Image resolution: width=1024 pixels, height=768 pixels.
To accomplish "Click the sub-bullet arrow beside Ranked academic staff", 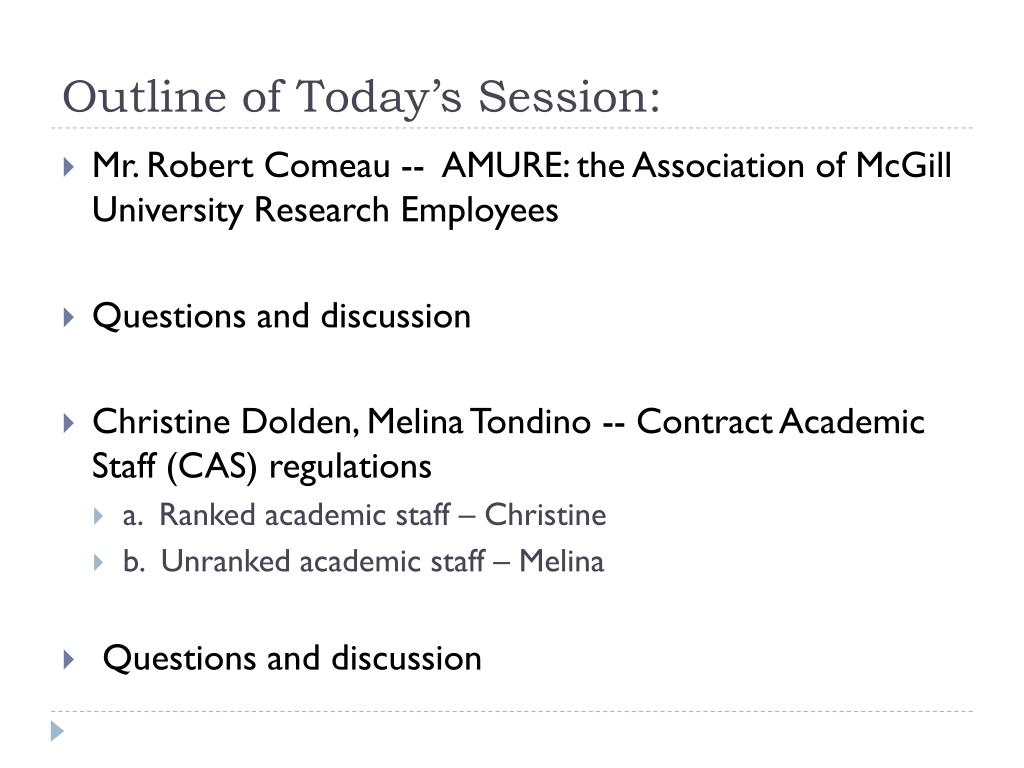I will coord(98,517).
